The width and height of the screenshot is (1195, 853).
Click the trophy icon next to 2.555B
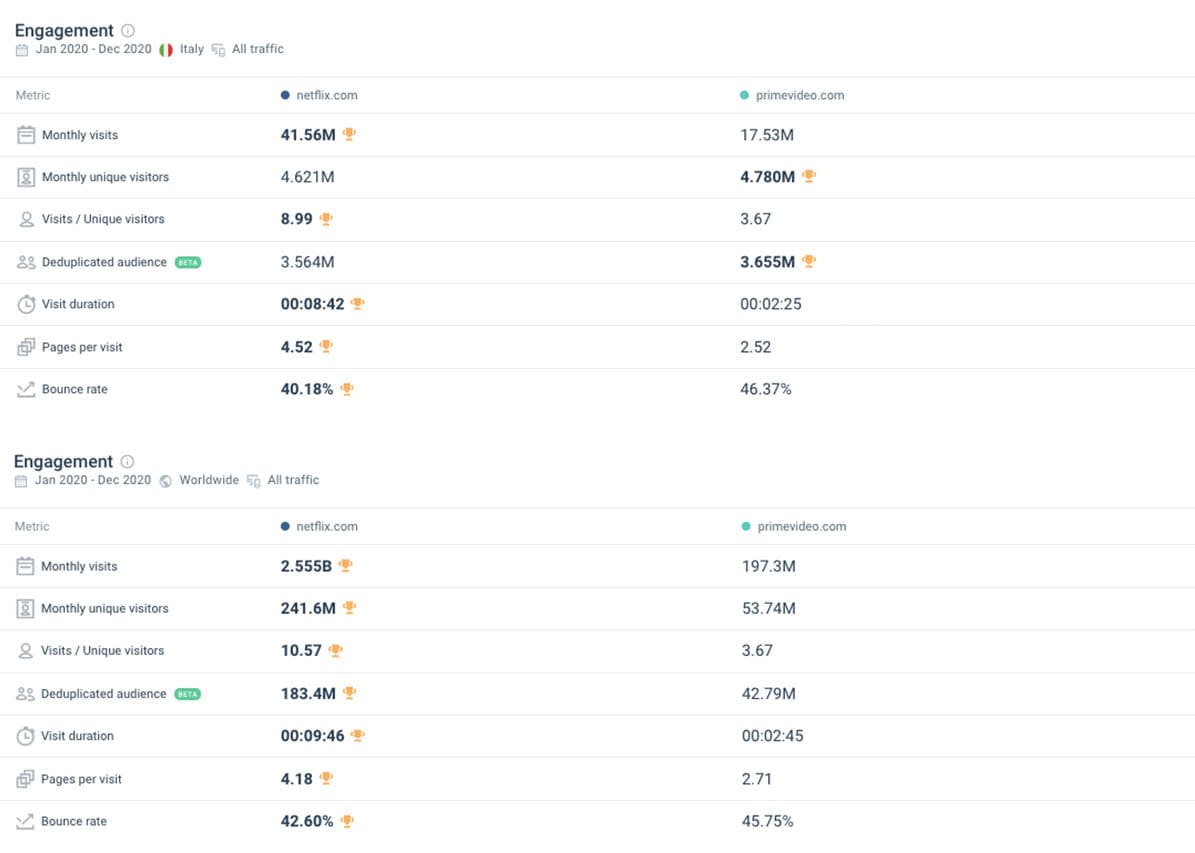coord(345,566)
